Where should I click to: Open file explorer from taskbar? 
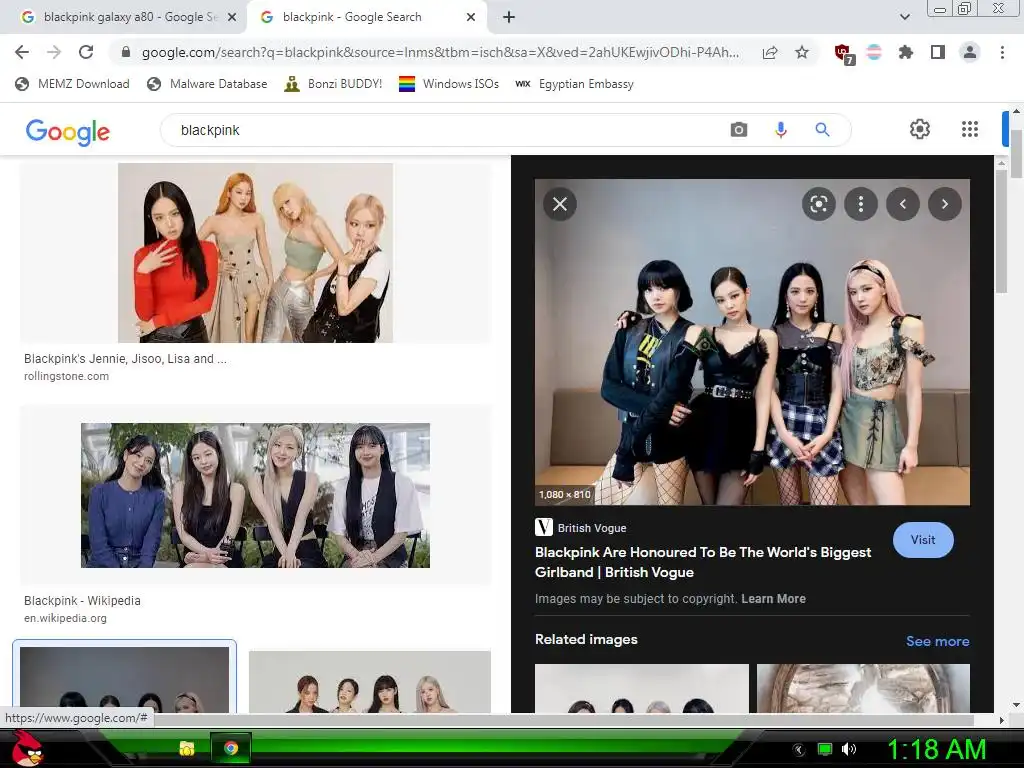pos(186,748)
